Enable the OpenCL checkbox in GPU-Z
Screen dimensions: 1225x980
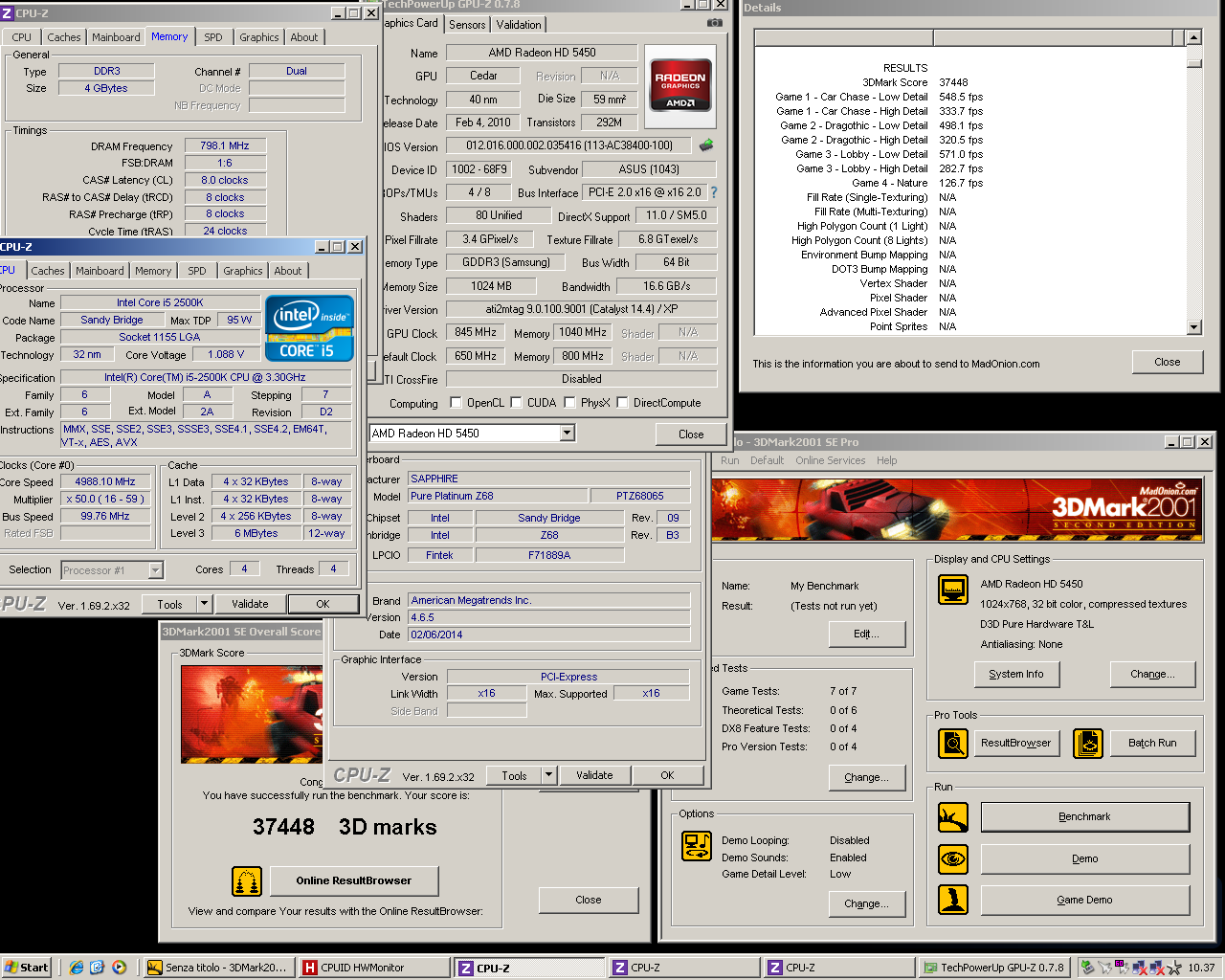pos(456,403)
